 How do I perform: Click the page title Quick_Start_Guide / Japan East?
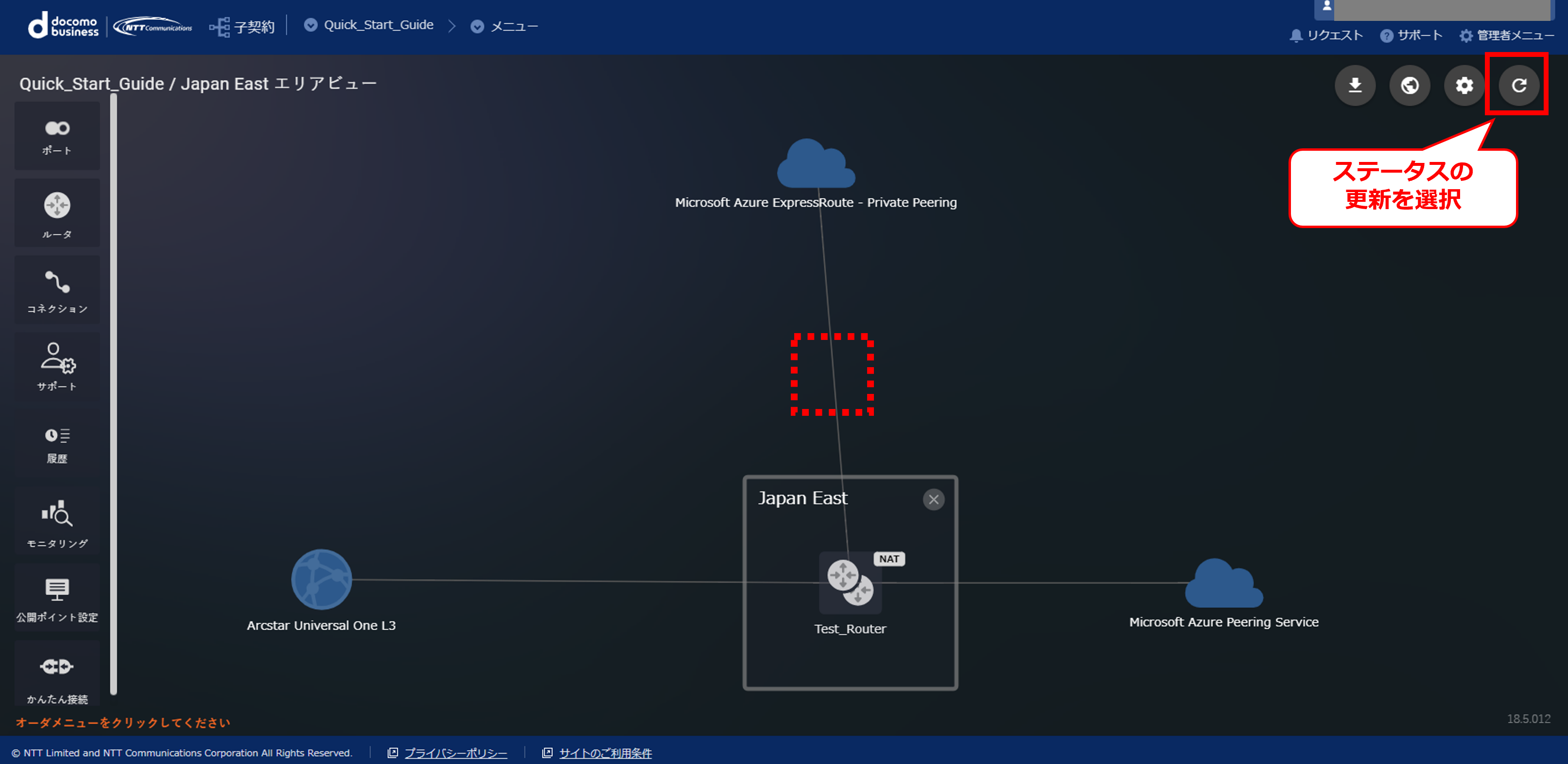198,84
